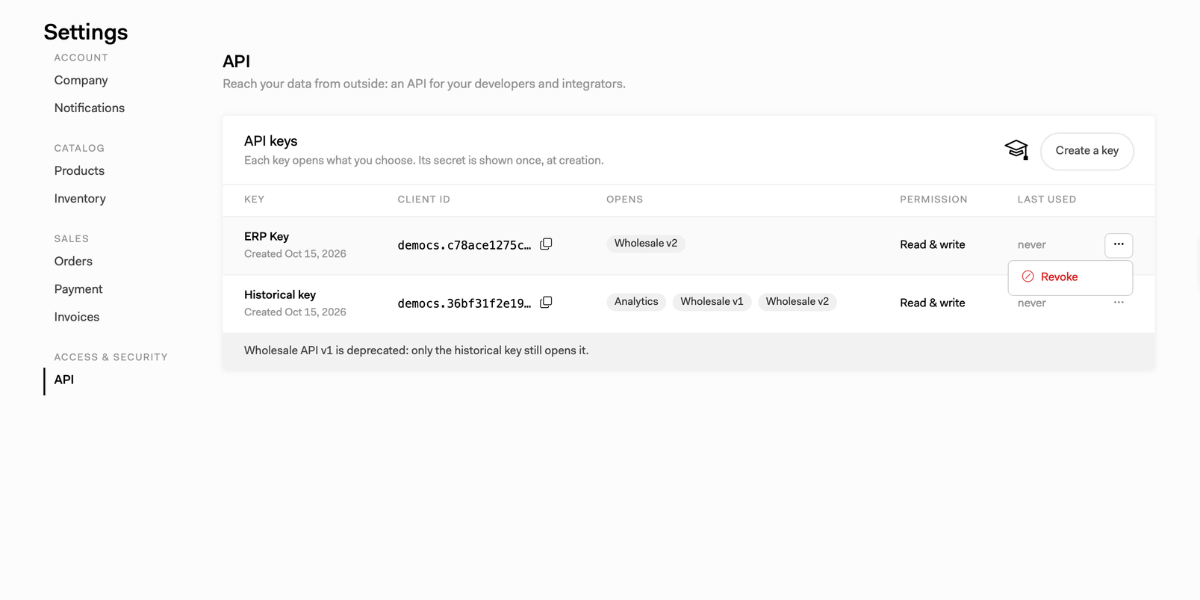The image size is (1200, 600).
Task: Click the API keys section heading
Action: click(271, 141)
